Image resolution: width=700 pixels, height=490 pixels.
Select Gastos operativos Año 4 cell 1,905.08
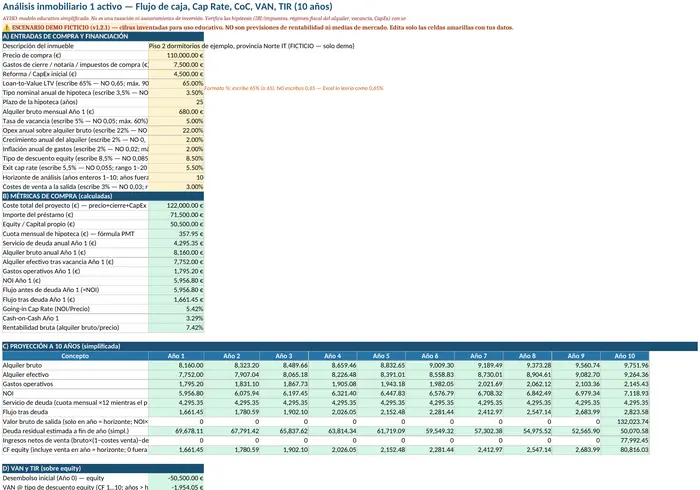click(333, 384)
